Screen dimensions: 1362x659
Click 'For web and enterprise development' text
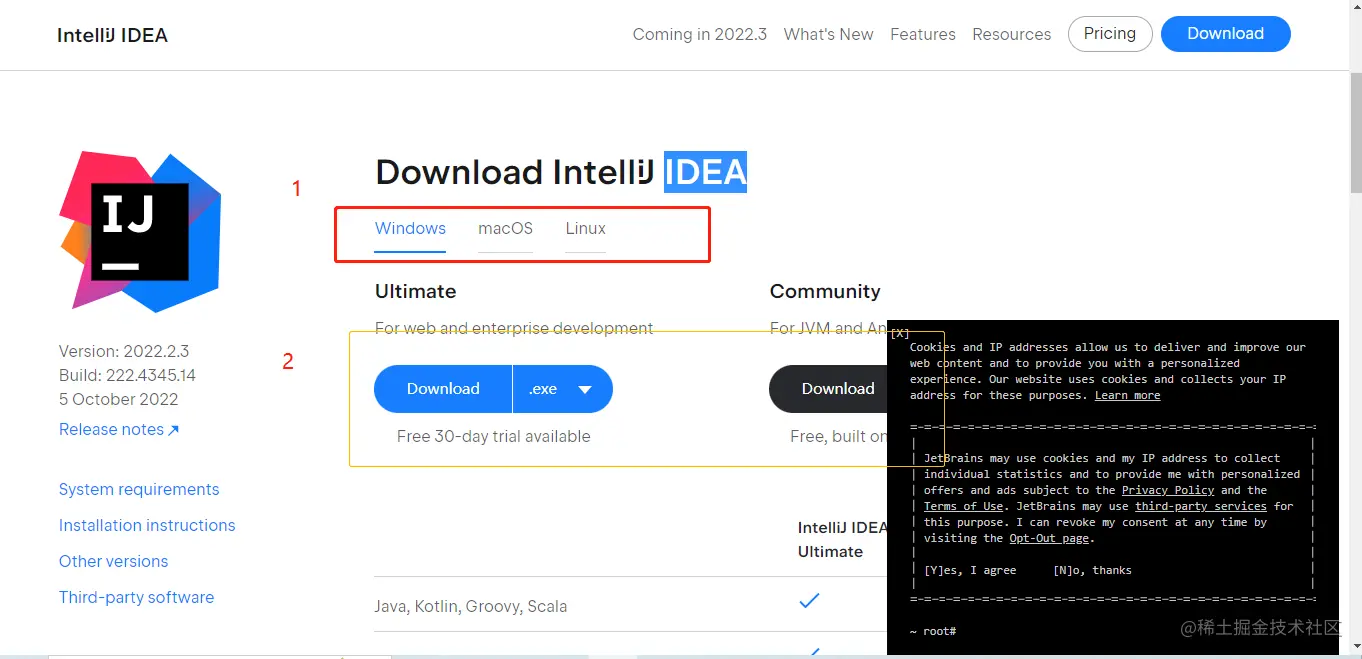click(514, 328)
